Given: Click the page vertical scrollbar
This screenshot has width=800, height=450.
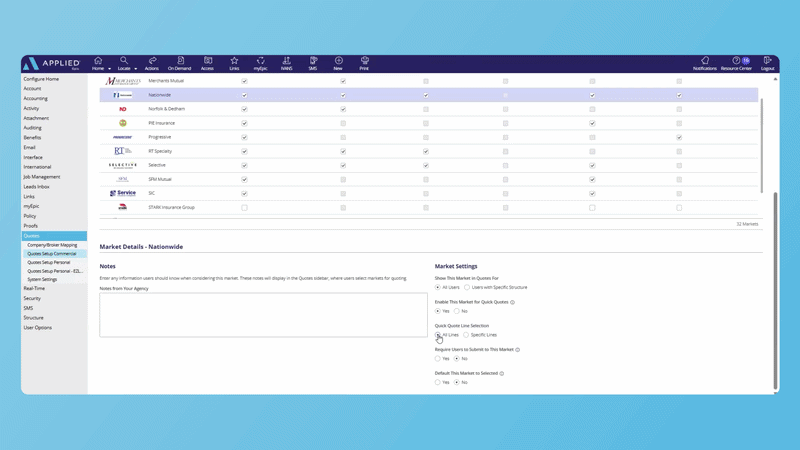Looking at the screenshot, I should pos(776,291).
